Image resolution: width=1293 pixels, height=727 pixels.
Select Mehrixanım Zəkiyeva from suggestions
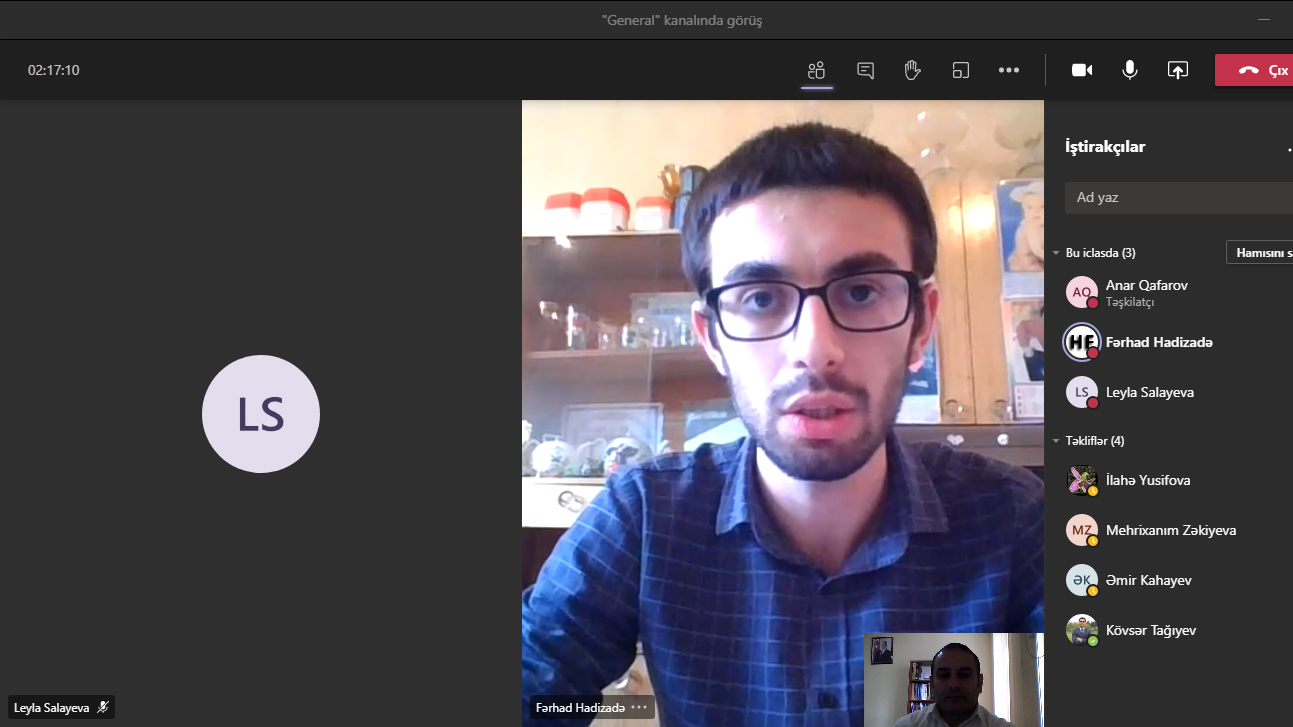tap(1170, 530)
